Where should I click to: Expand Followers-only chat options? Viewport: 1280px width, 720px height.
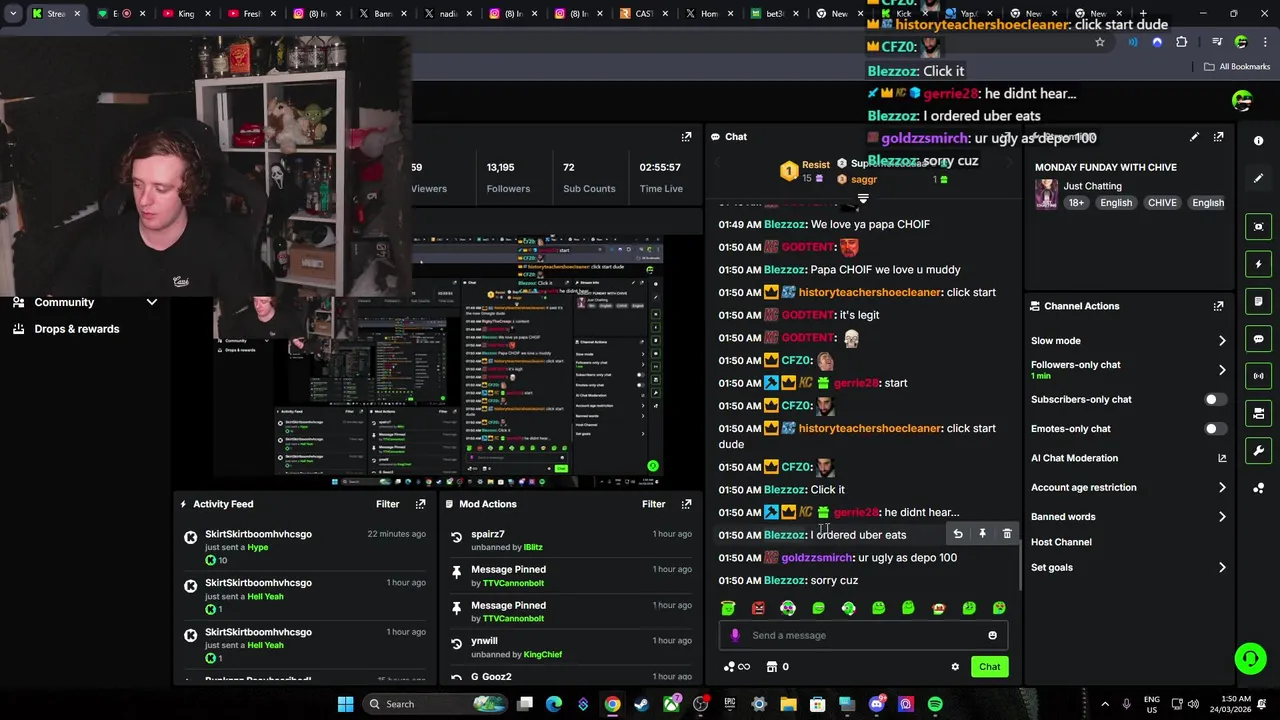point(1222,370)
